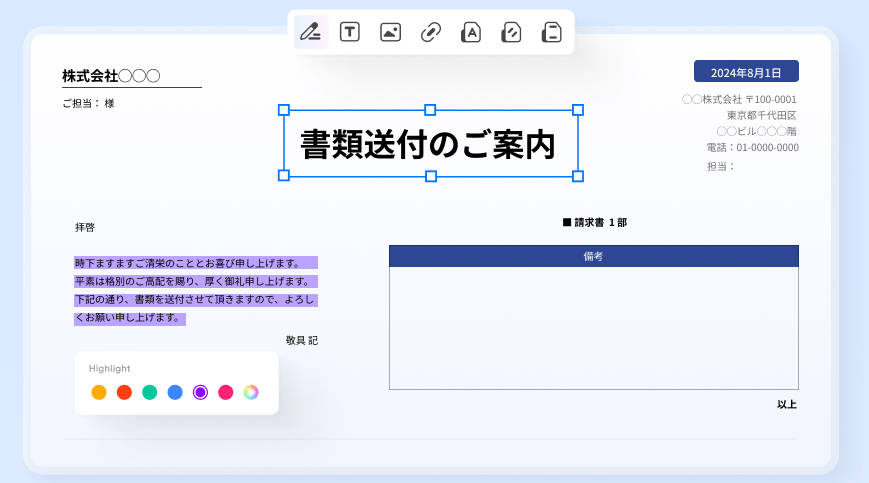The height and width of the screenshot is (483, 869).
Task: Click the title text 書類送付のご案内
Action: tap(428, 145)
